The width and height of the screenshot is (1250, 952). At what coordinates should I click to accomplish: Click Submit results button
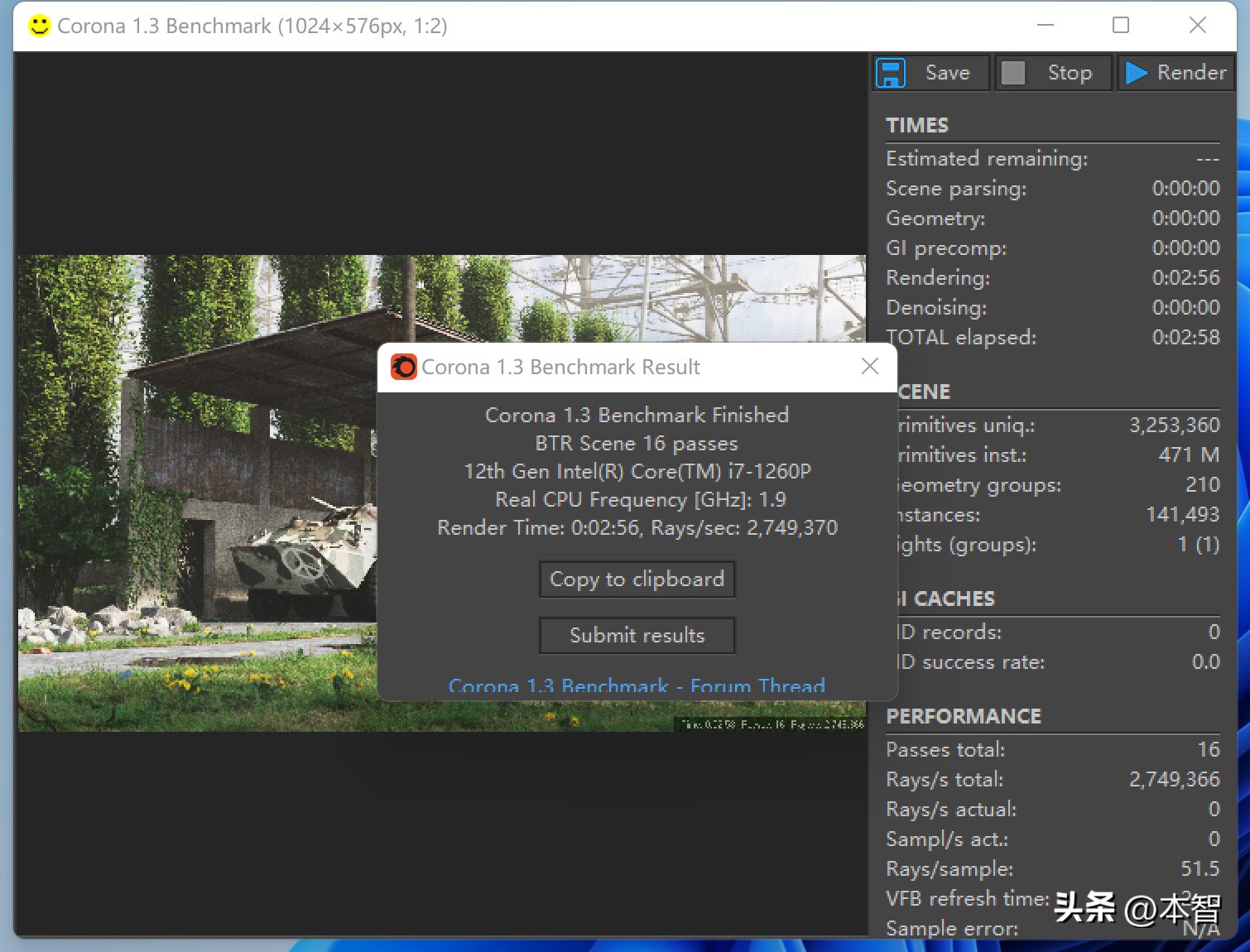point(637,636)
